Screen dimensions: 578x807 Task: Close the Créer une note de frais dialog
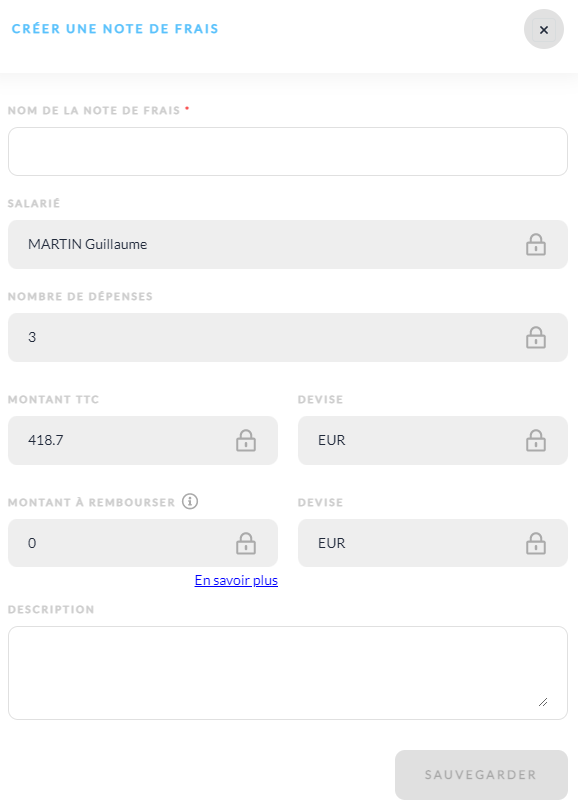(x=544, y=29)
